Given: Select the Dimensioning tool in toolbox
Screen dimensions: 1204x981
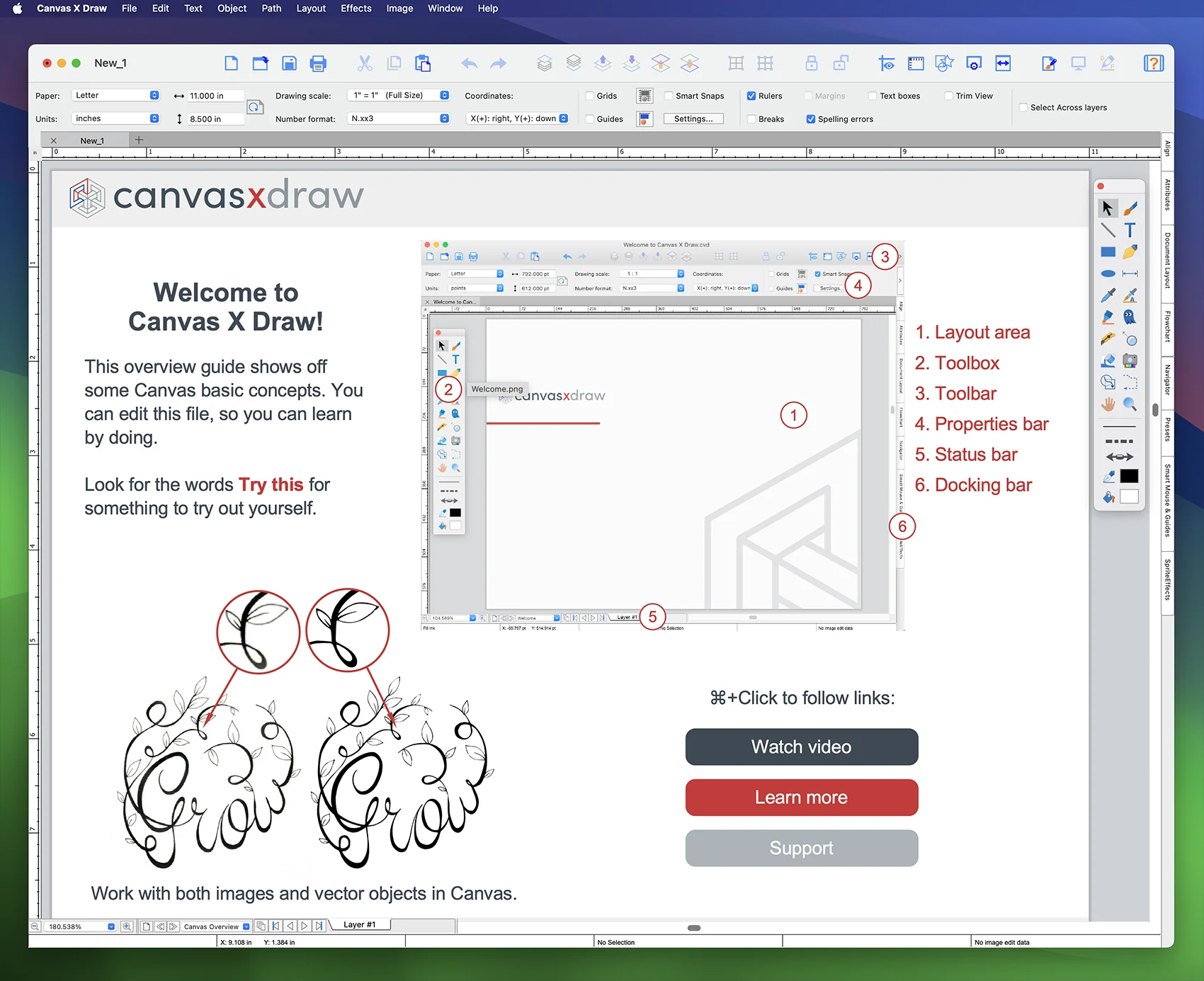Looking at the screenshot, I should click(1130, 273).
